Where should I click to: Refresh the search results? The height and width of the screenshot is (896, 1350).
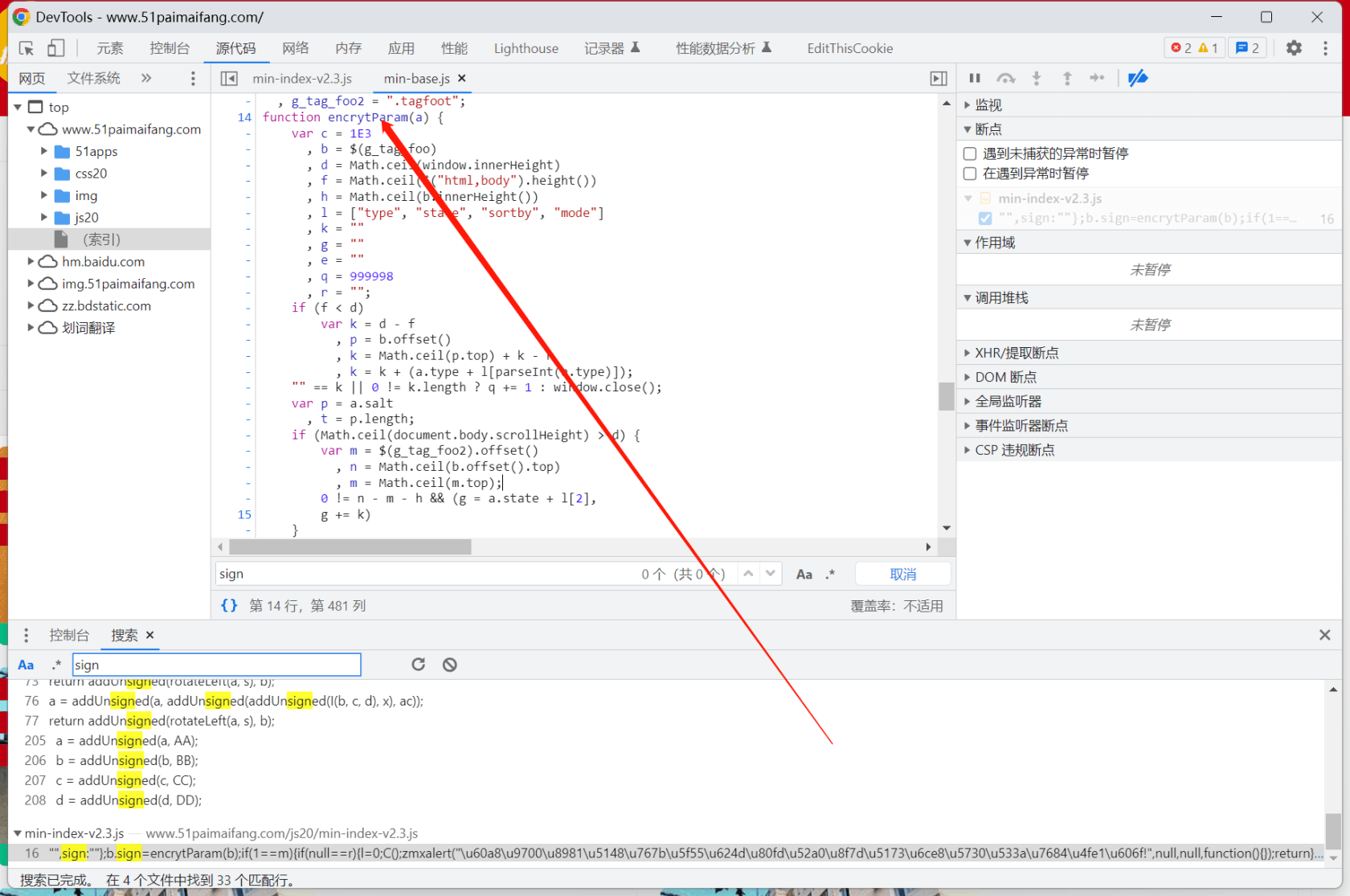click(418, 665)
